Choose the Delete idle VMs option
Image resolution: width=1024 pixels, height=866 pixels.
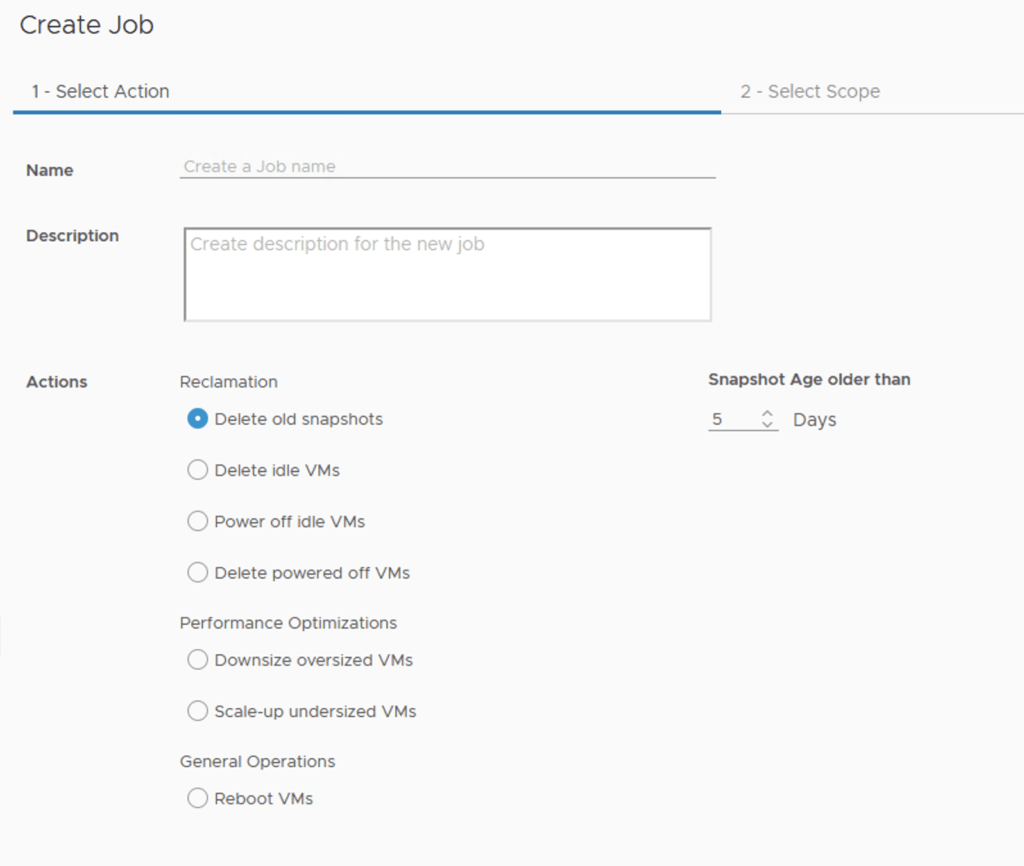(198, 470)
